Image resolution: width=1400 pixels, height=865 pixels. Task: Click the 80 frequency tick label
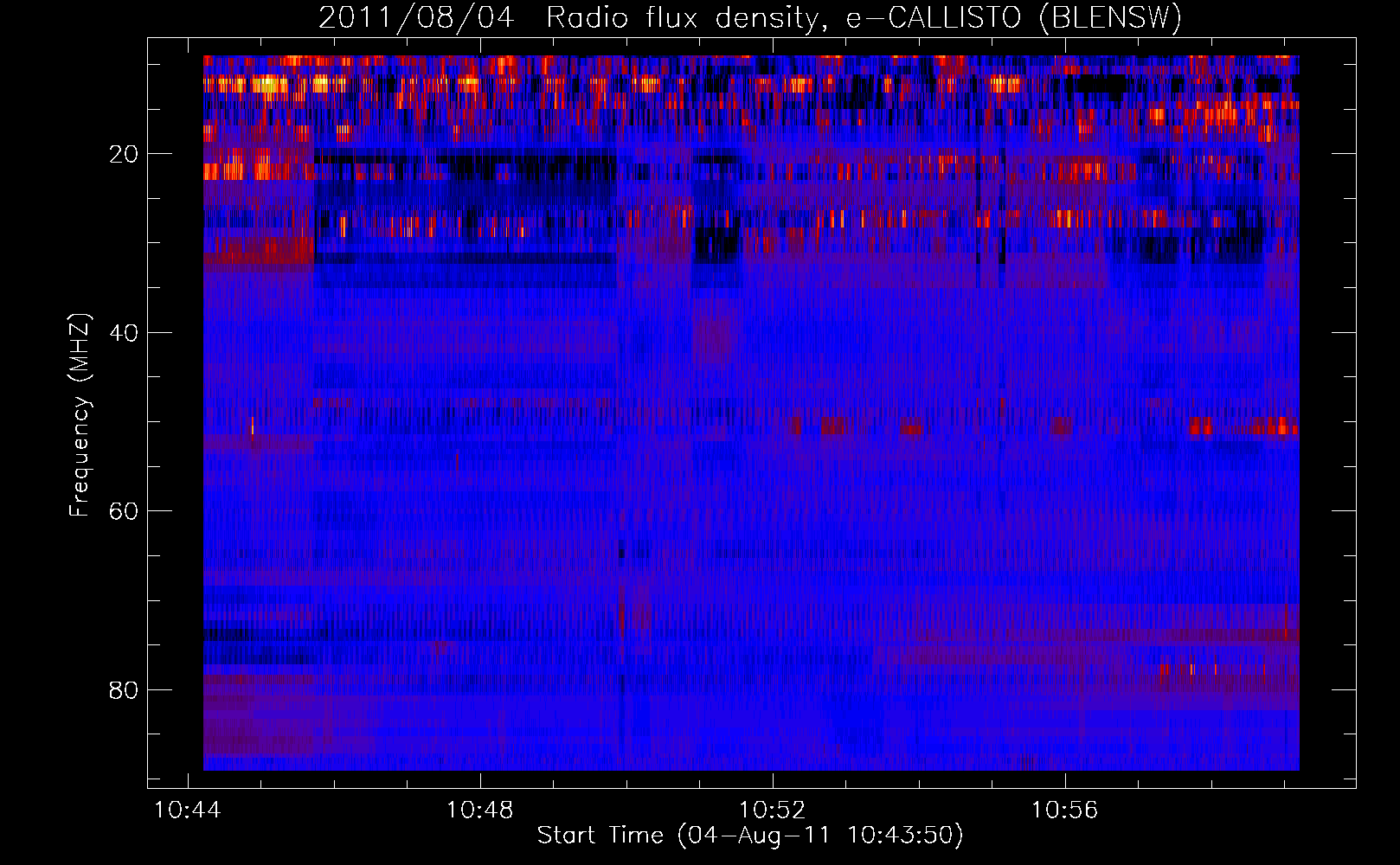(x=124, y=690)
